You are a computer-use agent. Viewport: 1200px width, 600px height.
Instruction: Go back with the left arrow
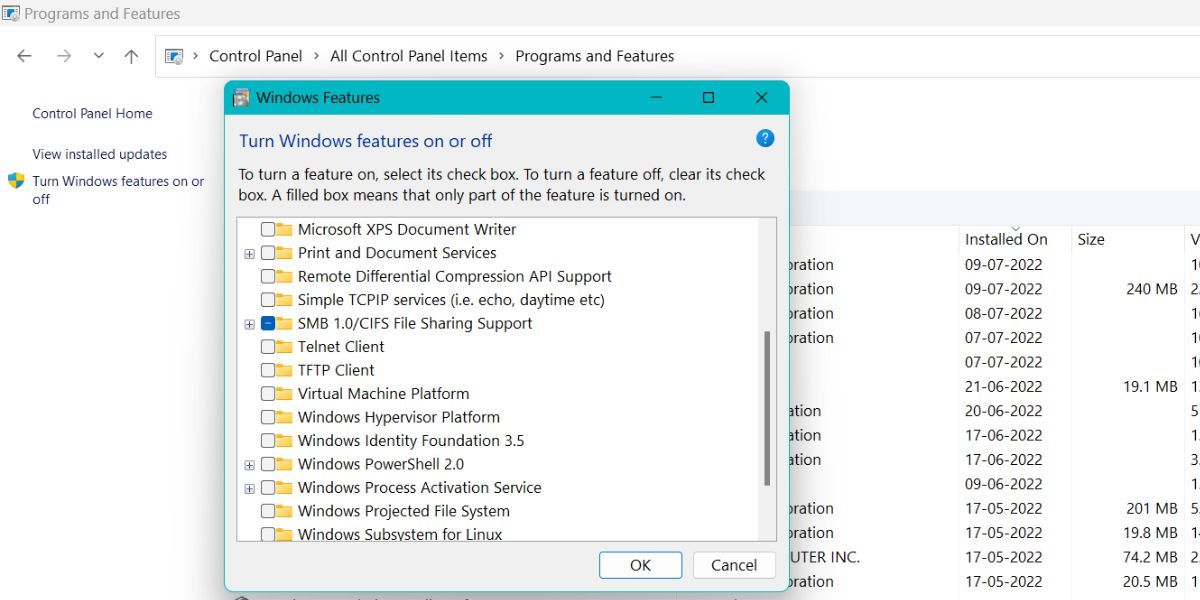pos(25,56)
